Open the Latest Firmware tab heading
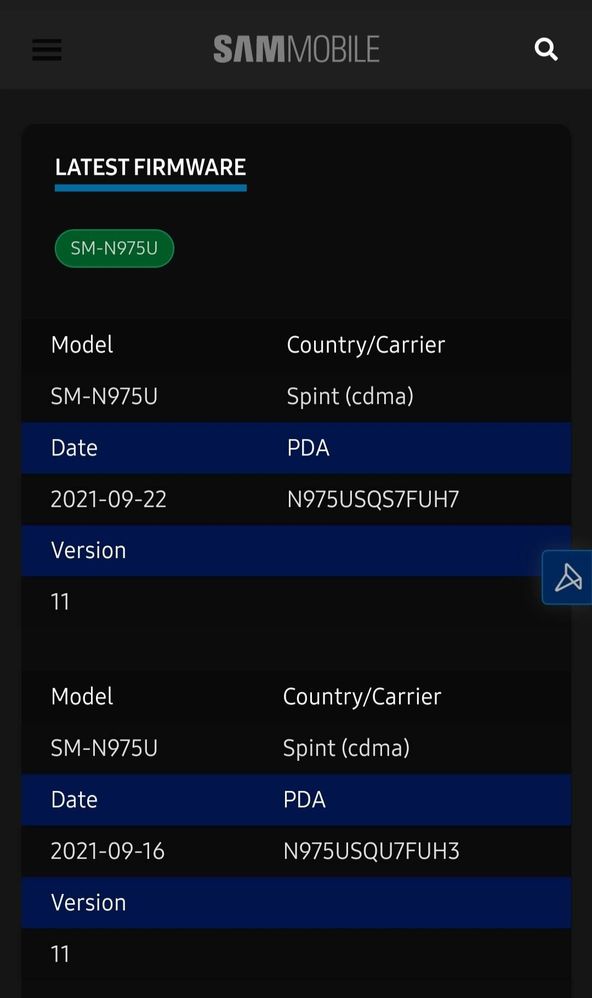 coord(150,167)
